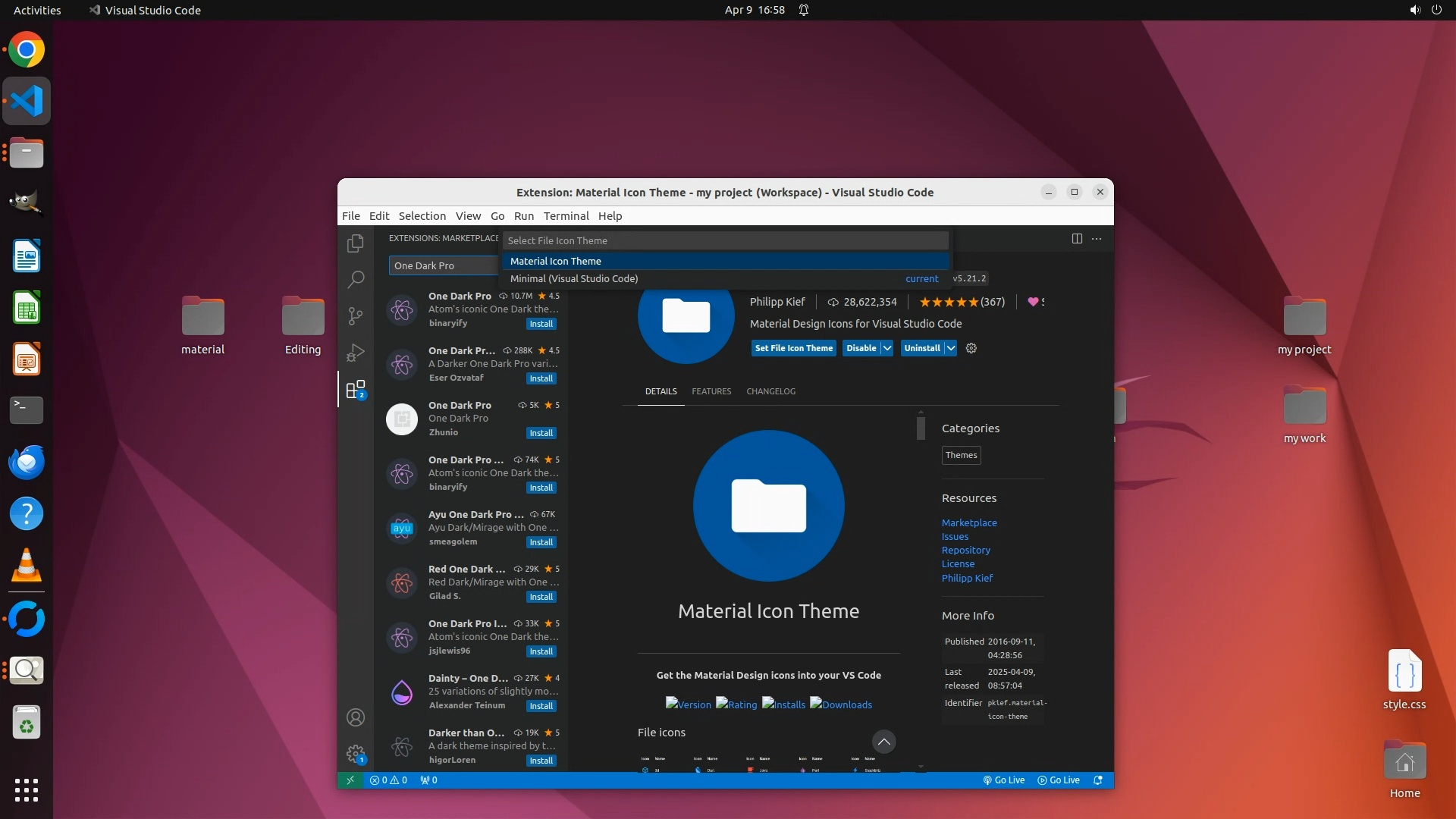This screenshot has width=1456, height=819.
Task: Expand the Uninstall button dropdown arrow
Action: [x=950, y=348]
